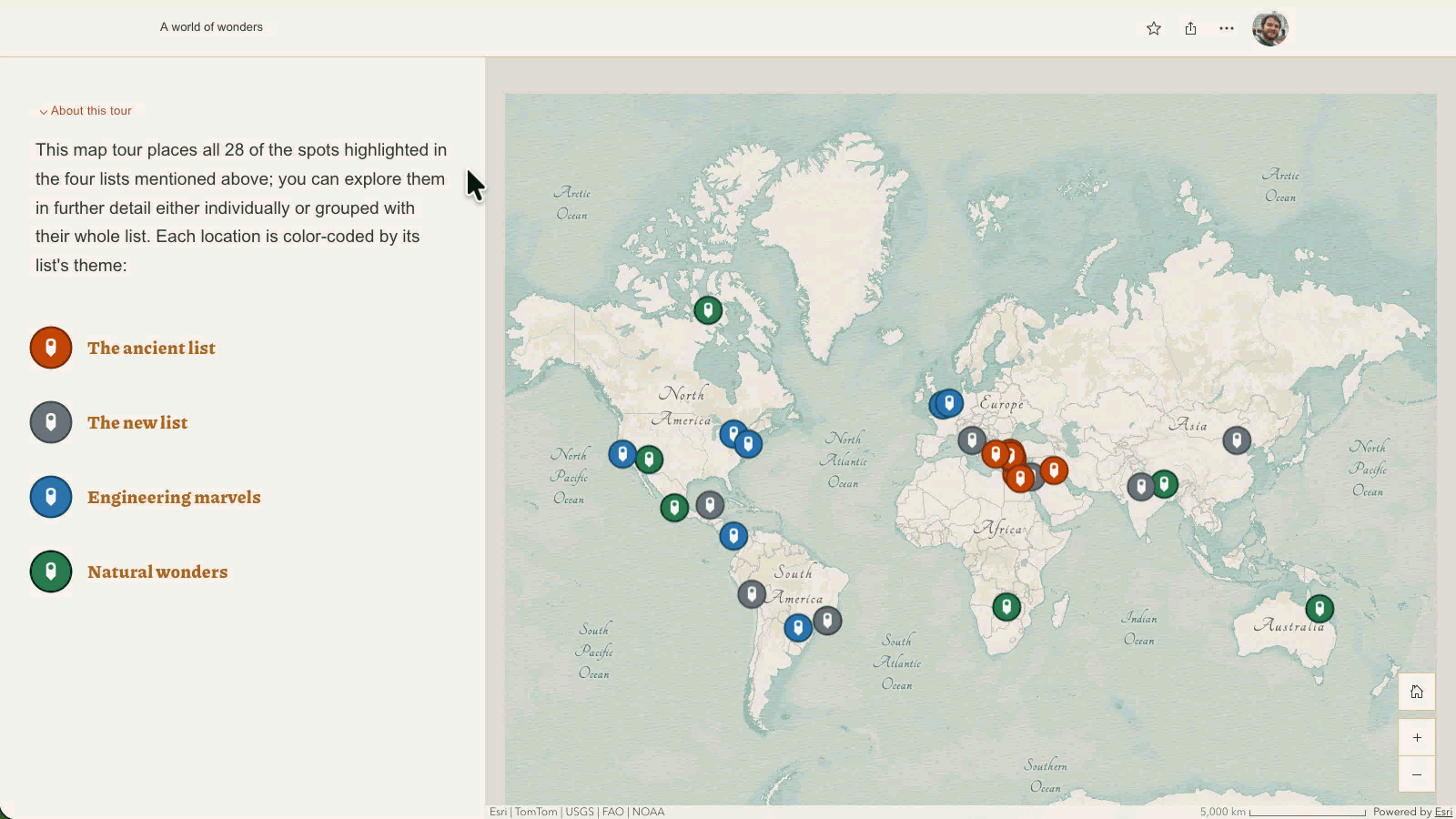The width and height of the screenshot is (1456, 819).
Task: Click the orange pin in Iraq
Action: [x=1054, y=470]
